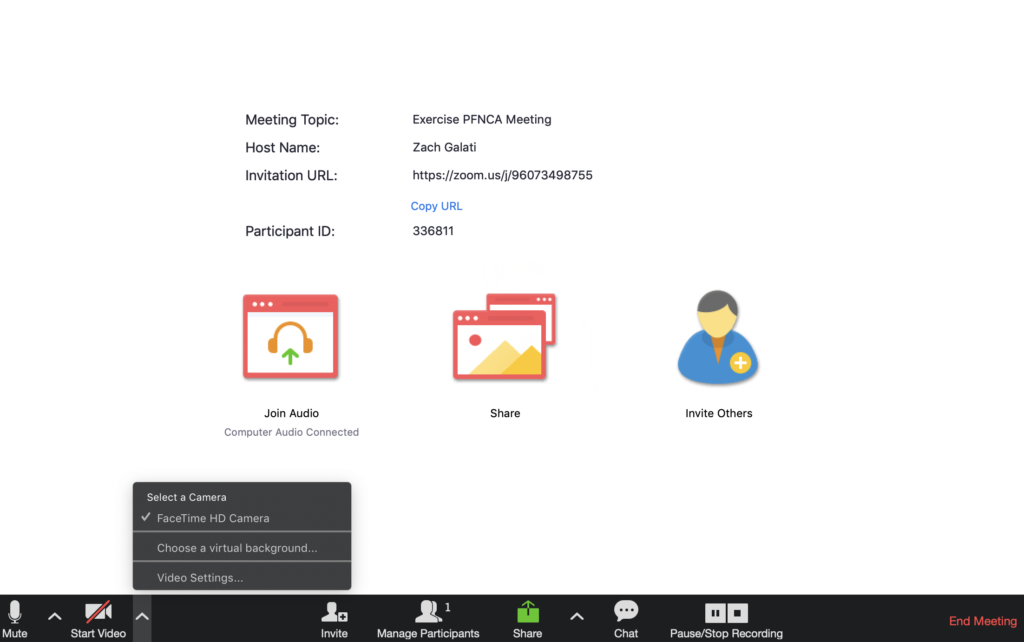Expand share options arrow next to Share
Viewport: 1024px width, 642px height.
(x=577, y=617)
